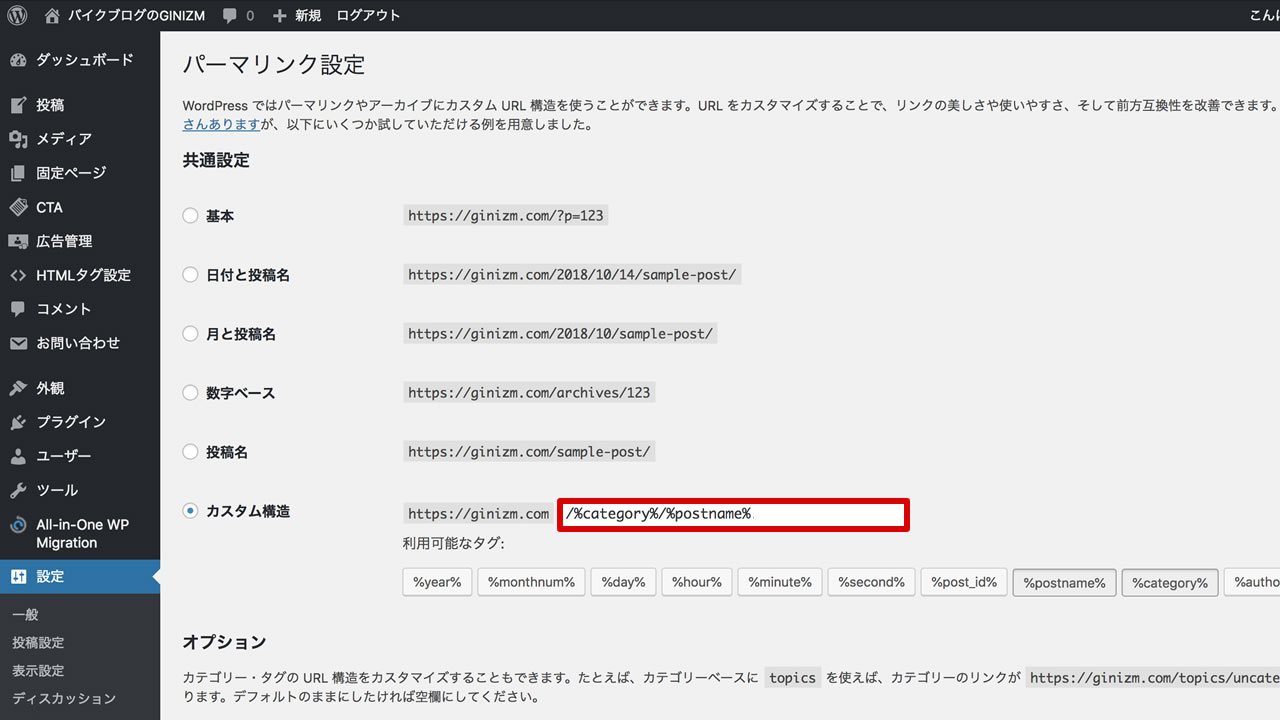This screenshot has height=720, width=1280.
Task: Toggle the %postname% tag button
Action: click(x=1064, y=582)
